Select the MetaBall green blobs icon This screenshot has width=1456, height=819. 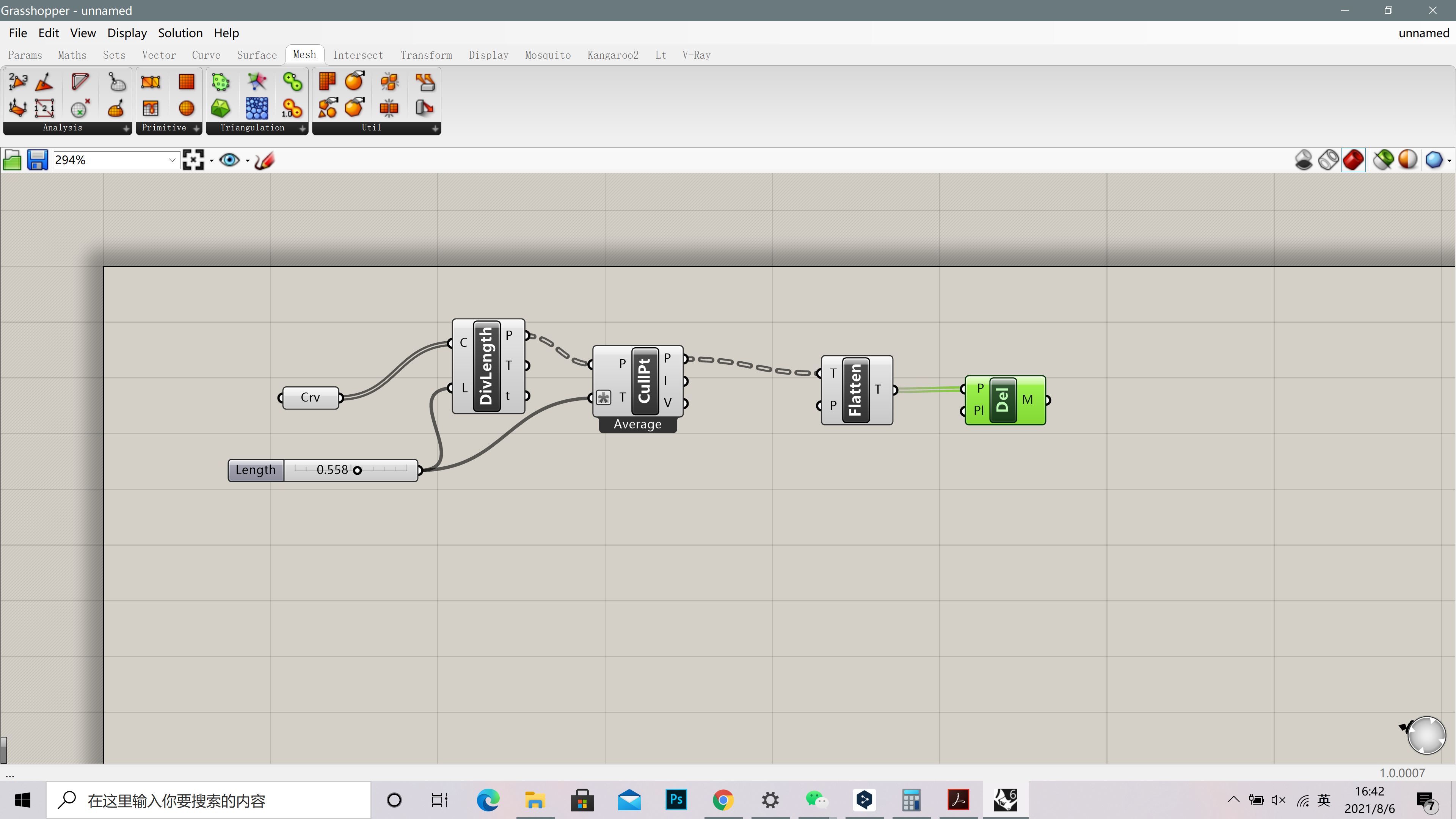tap(292, 82)
